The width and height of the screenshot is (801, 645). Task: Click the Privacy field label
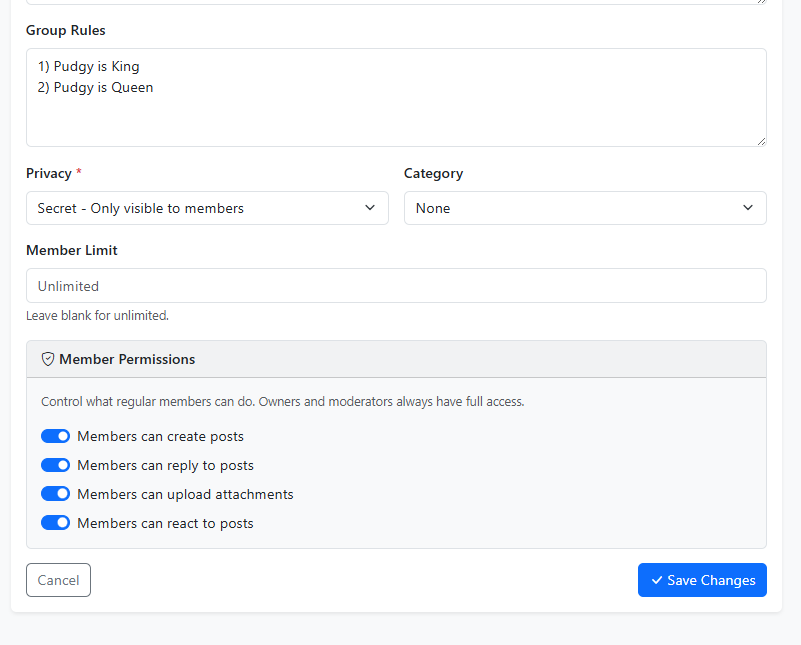pos(49,173)
